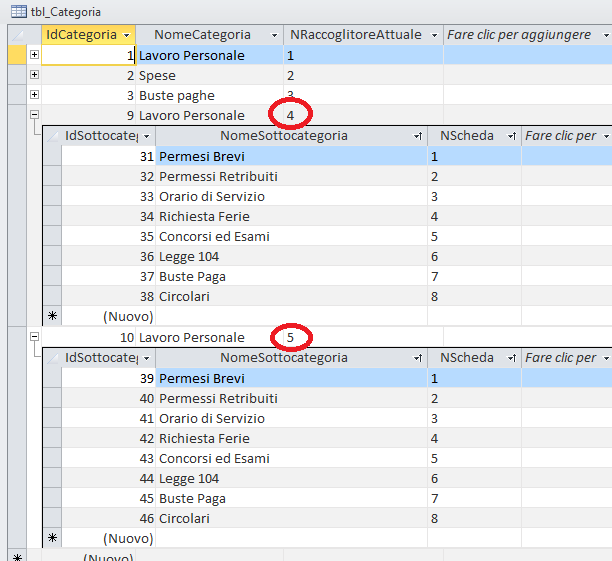Click NRaccoglitoreAttuale value 2 for Spese
The height and width of the screenshot is (561, 612).
tap(363, 75)
